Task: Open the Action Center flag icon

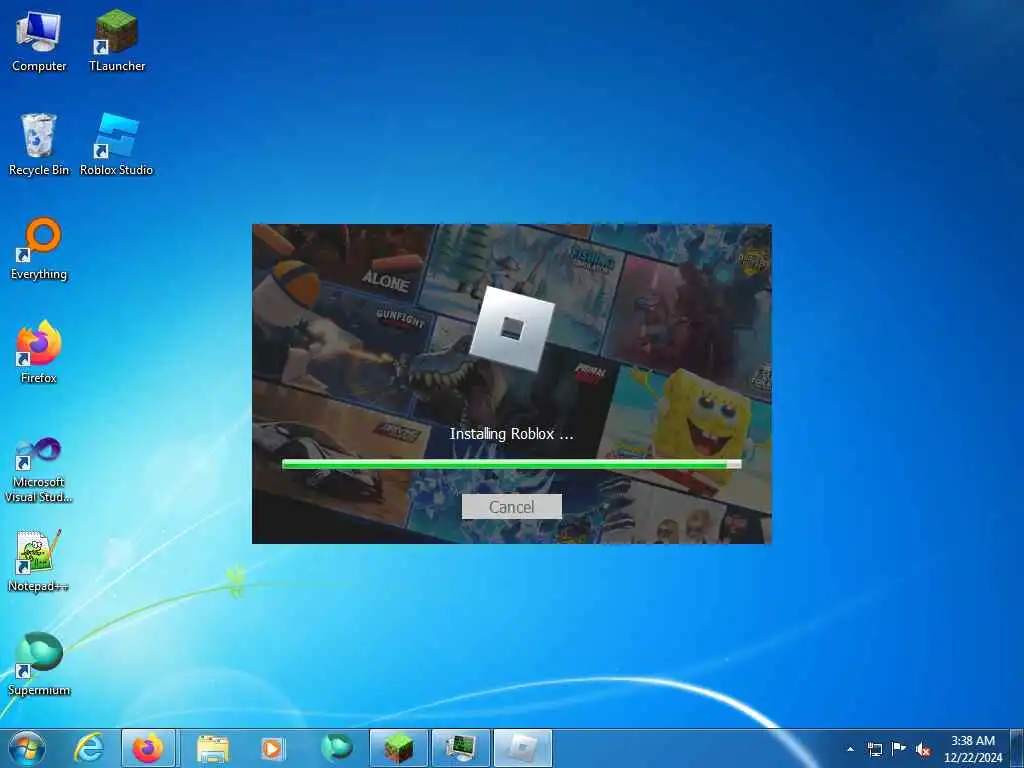Action: [899, 749]
